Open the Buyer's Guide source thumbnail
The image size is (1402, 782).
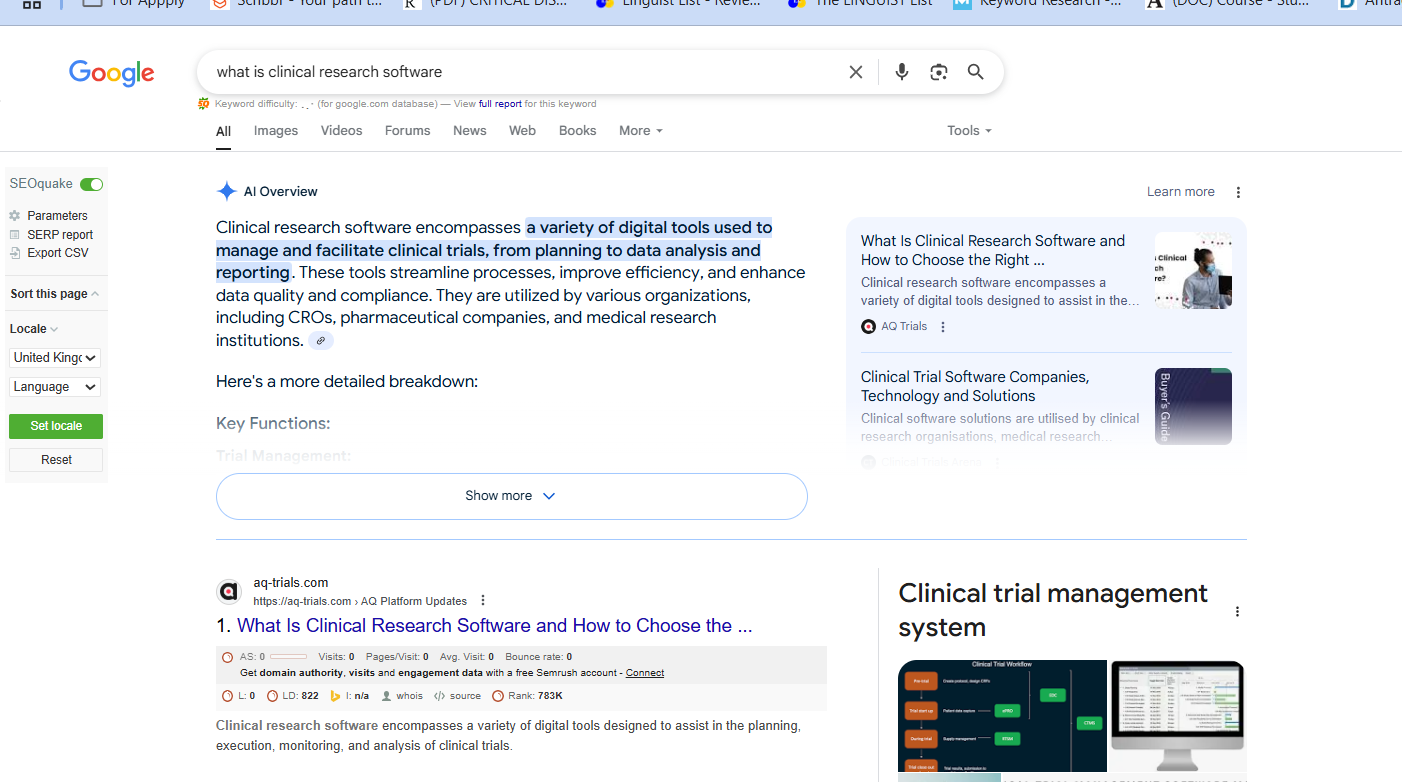point(1193,406)
